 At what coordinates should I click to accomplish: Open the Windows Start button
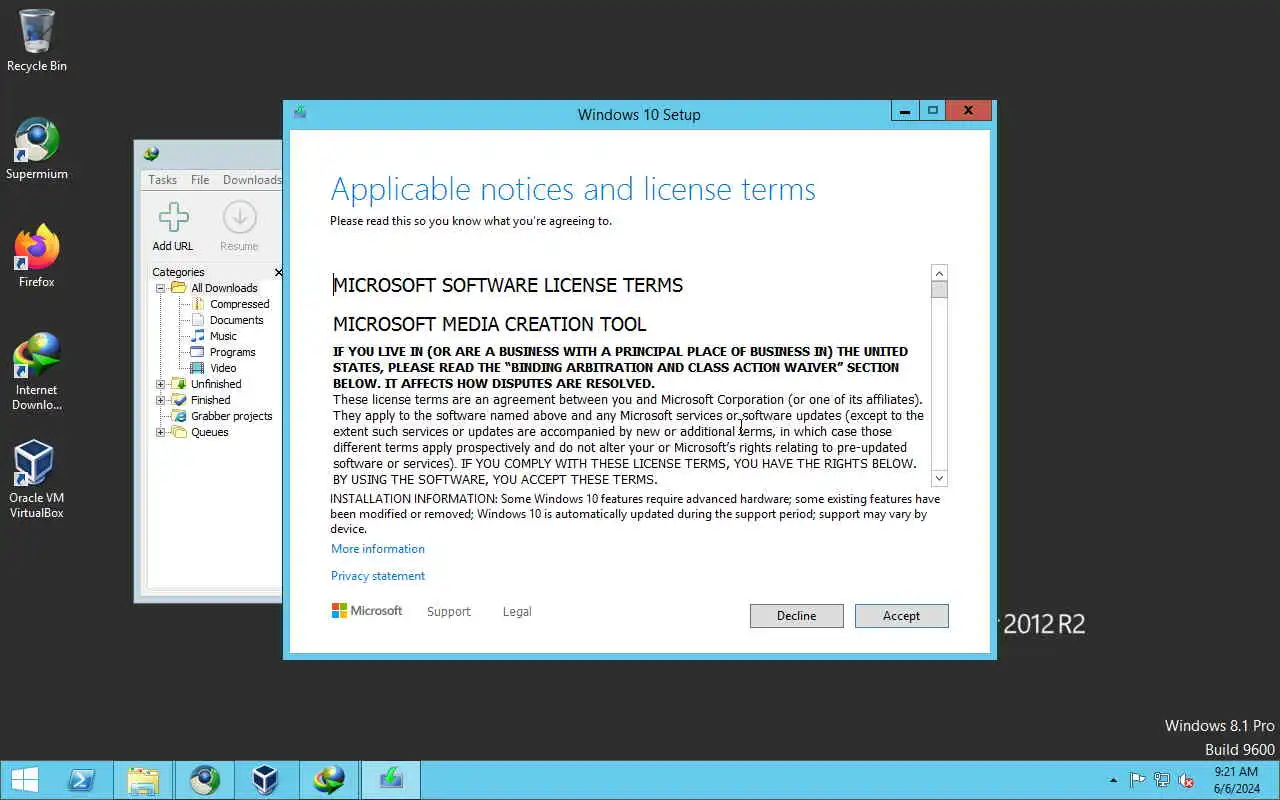tap(25, 780)
